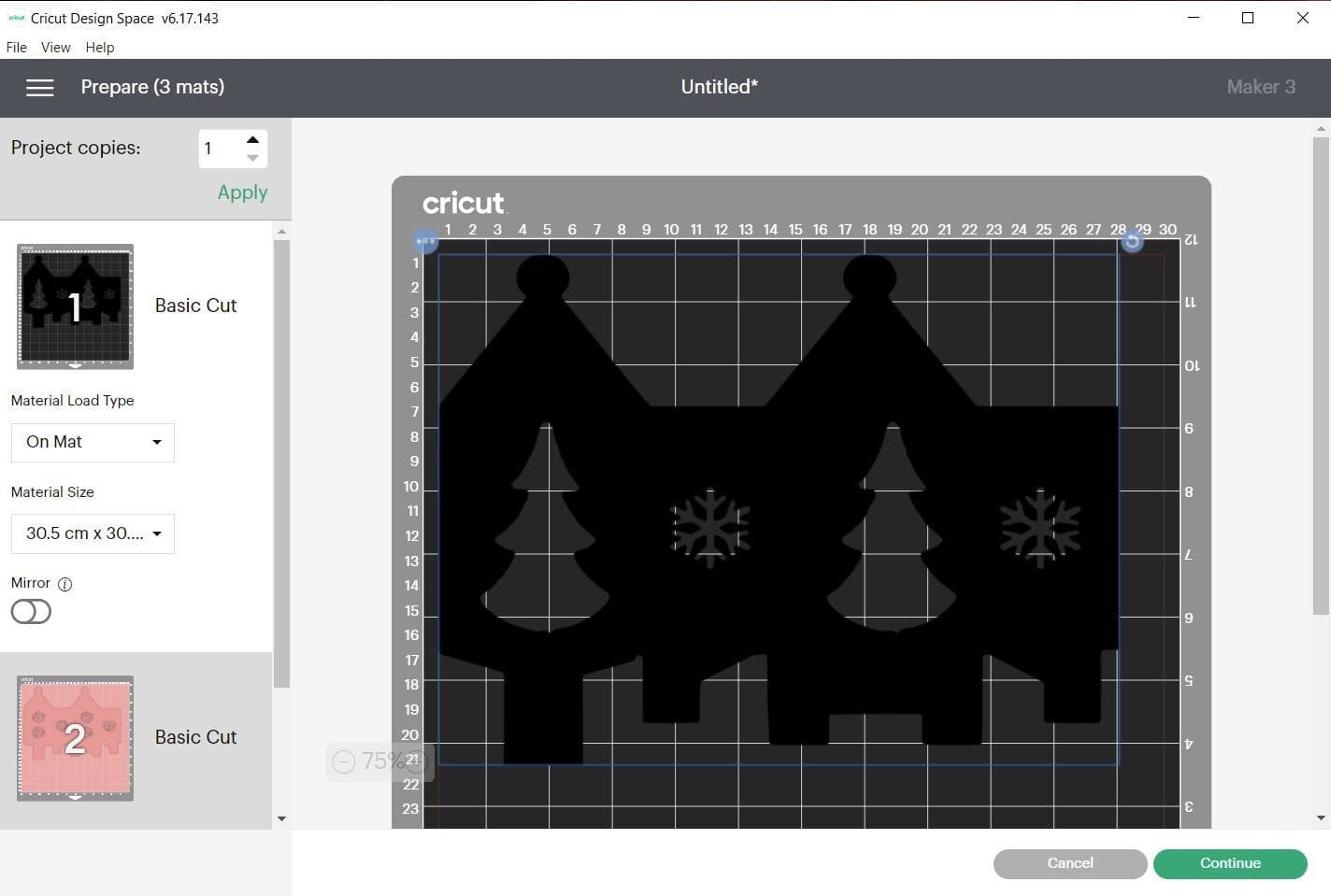Select mat 1 thumbnail
This screenshot has height=896, width=1331.
pos(75,306)
